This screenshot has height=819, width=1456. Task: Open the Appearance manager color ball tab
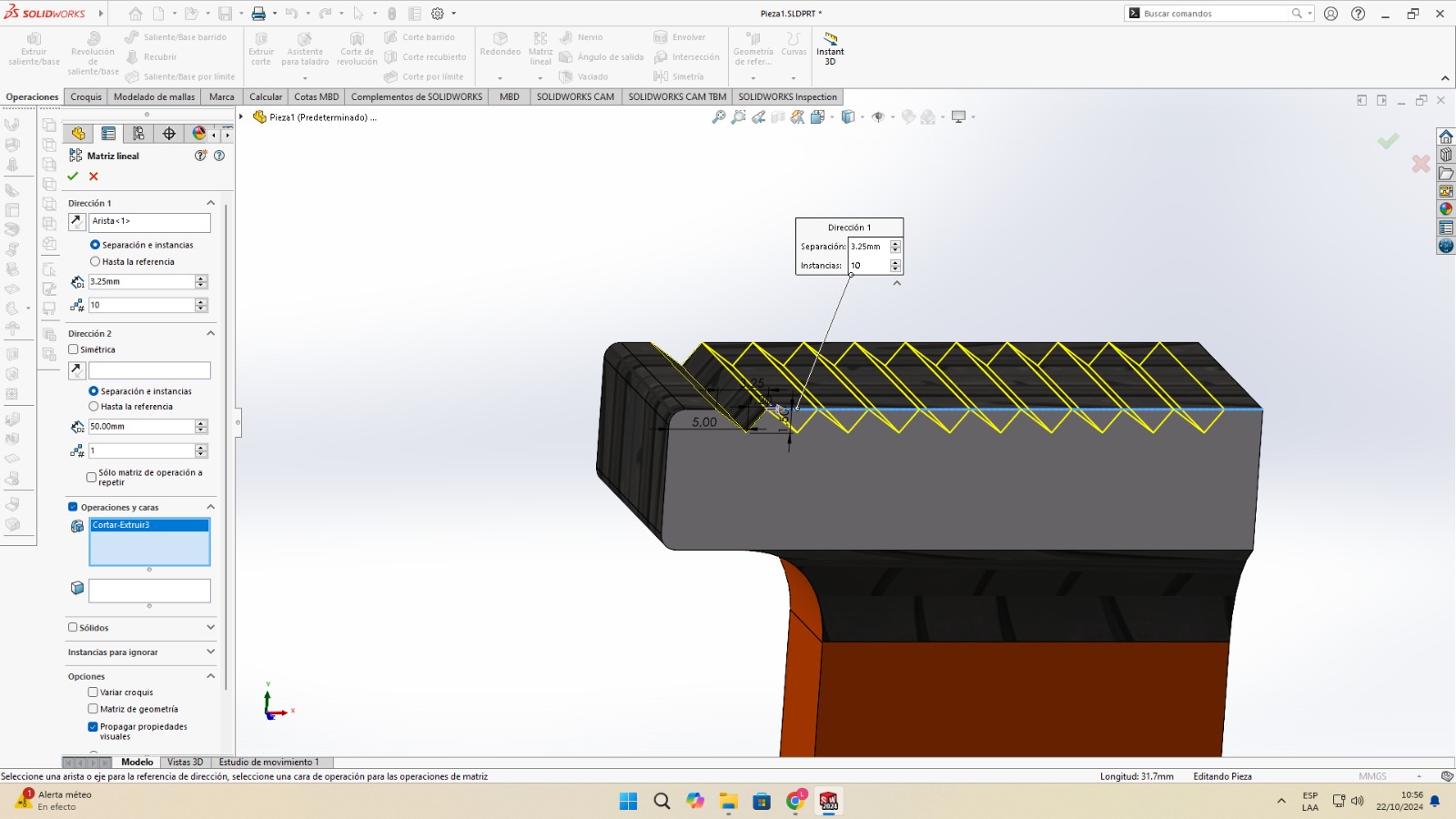(198, 134)
